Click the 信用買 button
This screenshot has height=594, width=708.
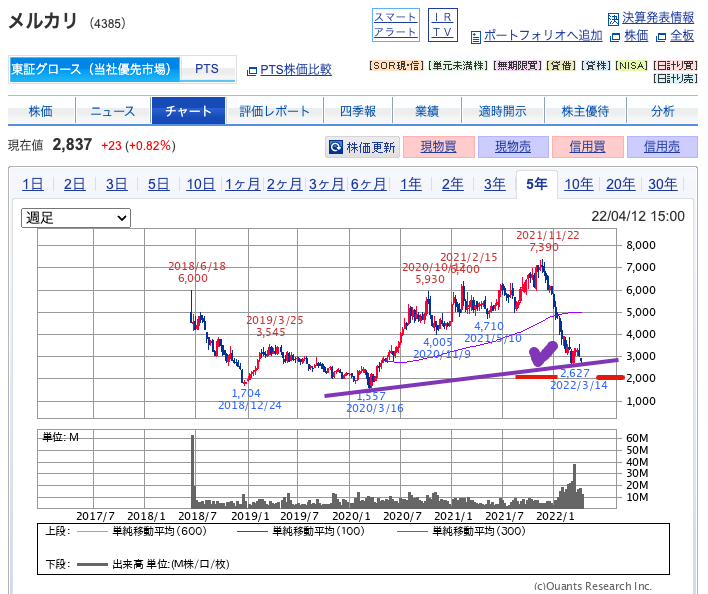click(587, 147)
